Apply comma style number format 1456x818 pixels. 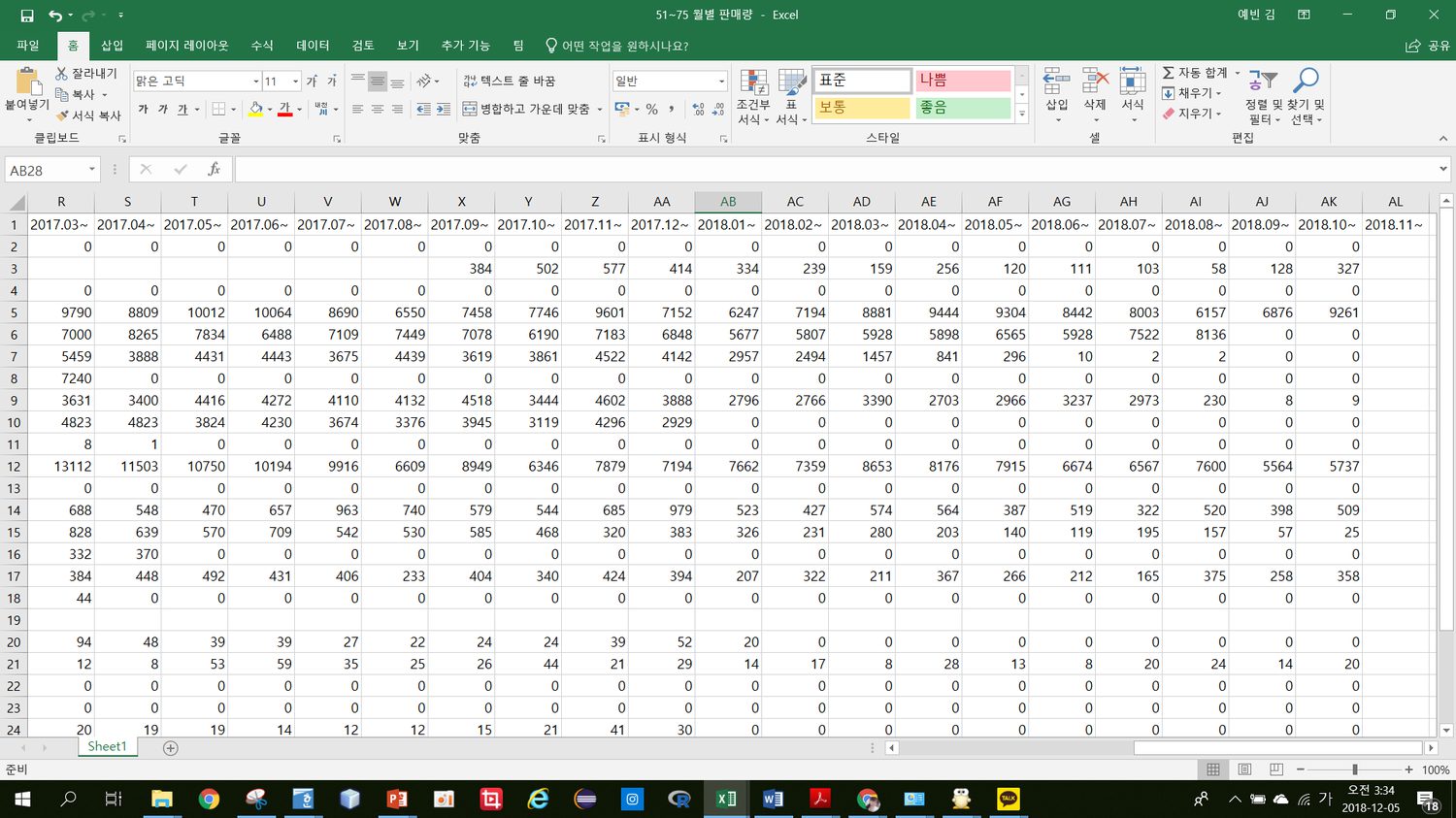[x=672, y=109]
